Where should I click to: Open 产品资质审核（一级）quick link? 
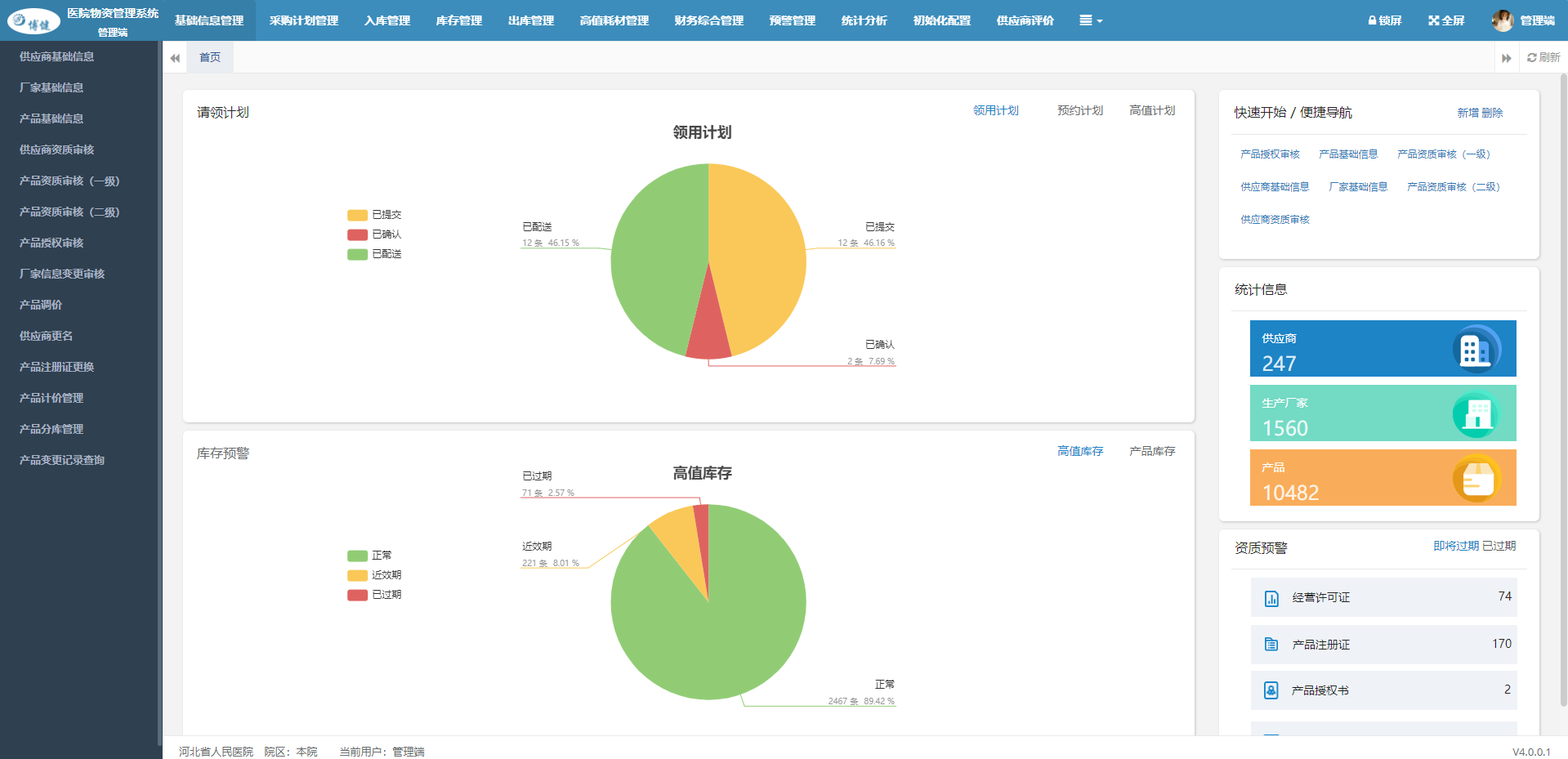pos(1446,154)
